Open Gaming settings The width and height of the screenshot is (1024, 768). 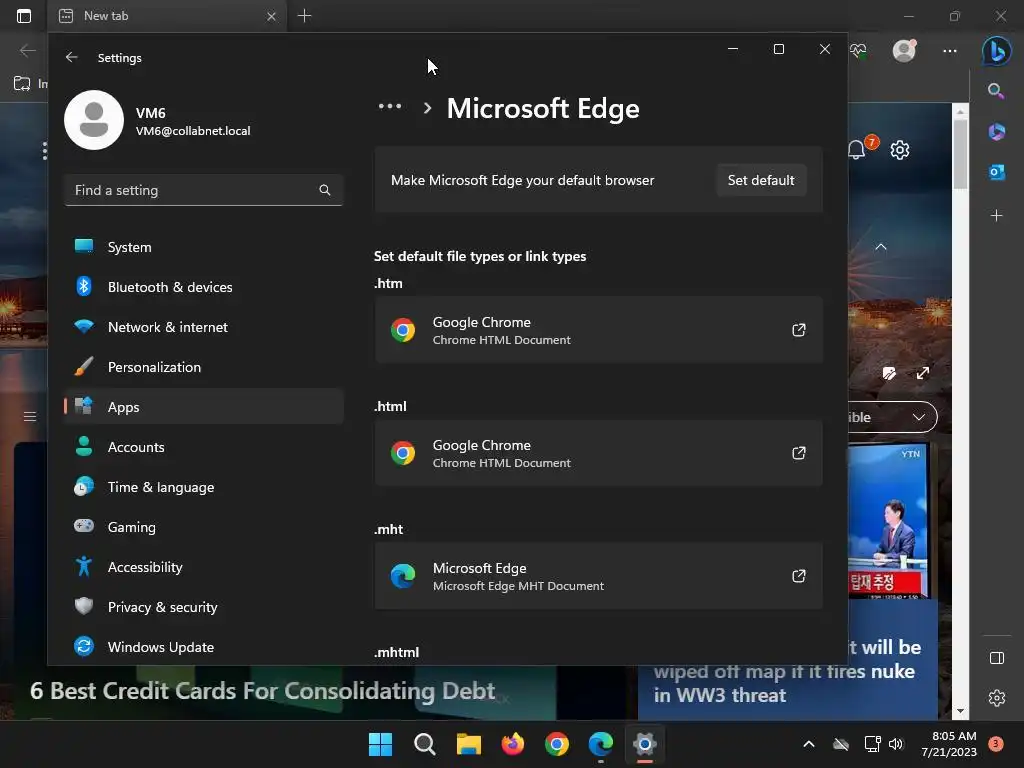tap(204, 527)
